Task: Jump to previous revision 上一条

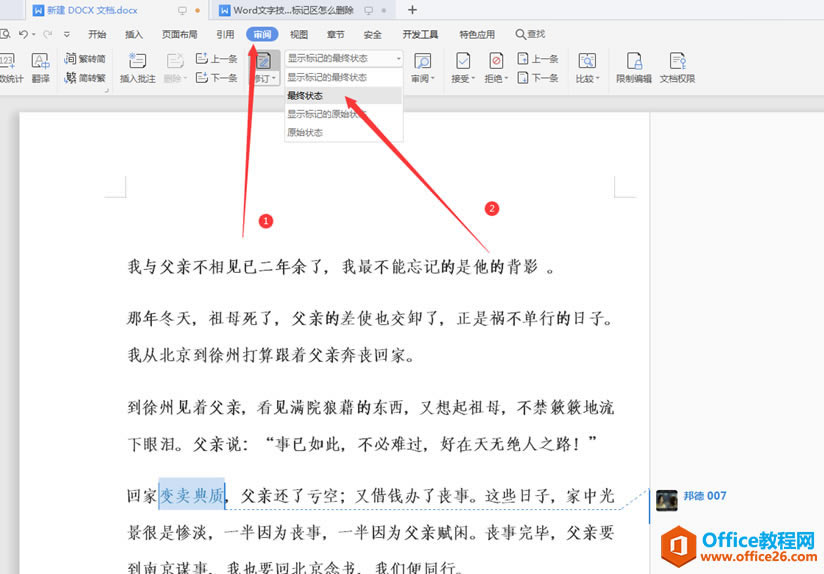Action: [538, 59]
